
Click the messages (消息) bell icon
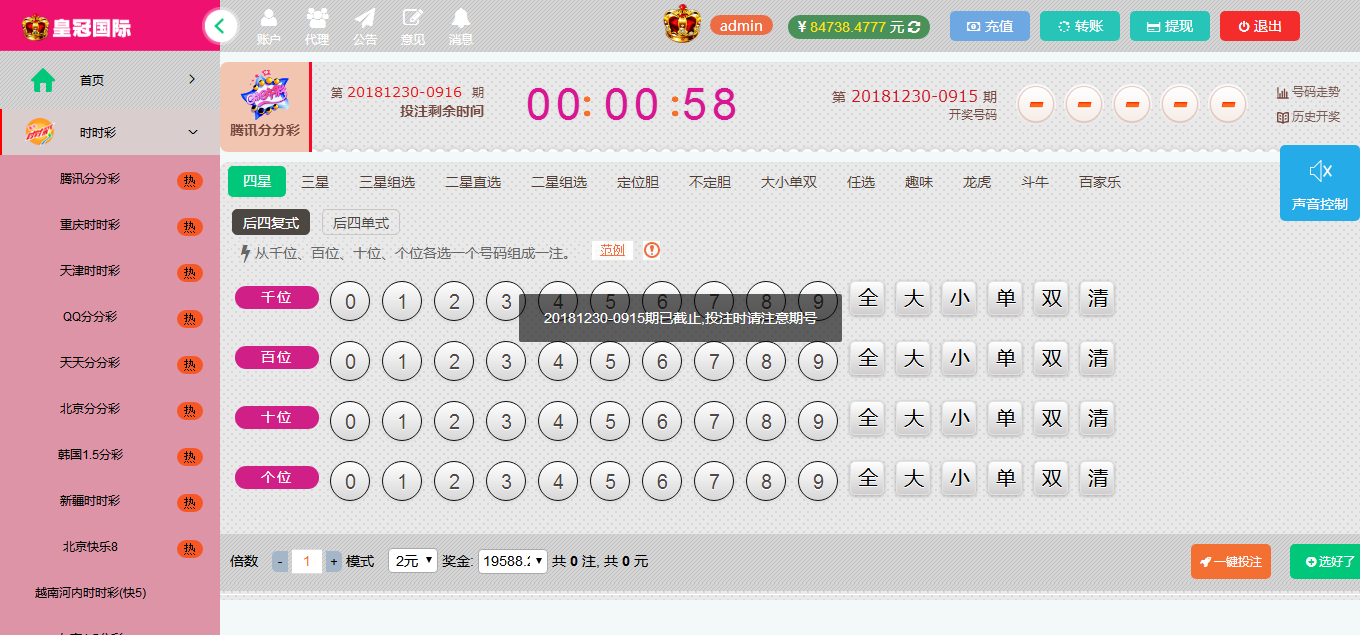(460, 19)
